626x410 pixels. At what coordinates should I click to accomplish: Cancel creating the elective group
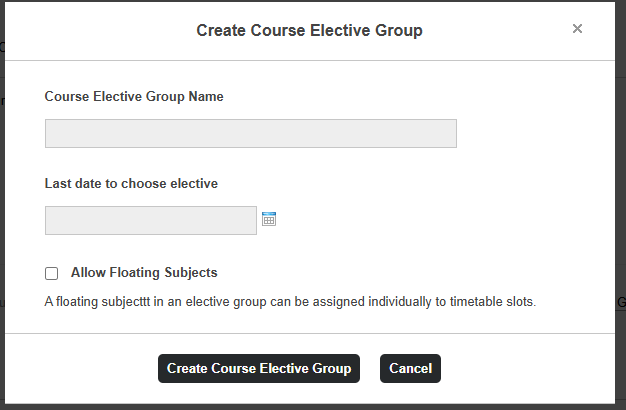410,368
